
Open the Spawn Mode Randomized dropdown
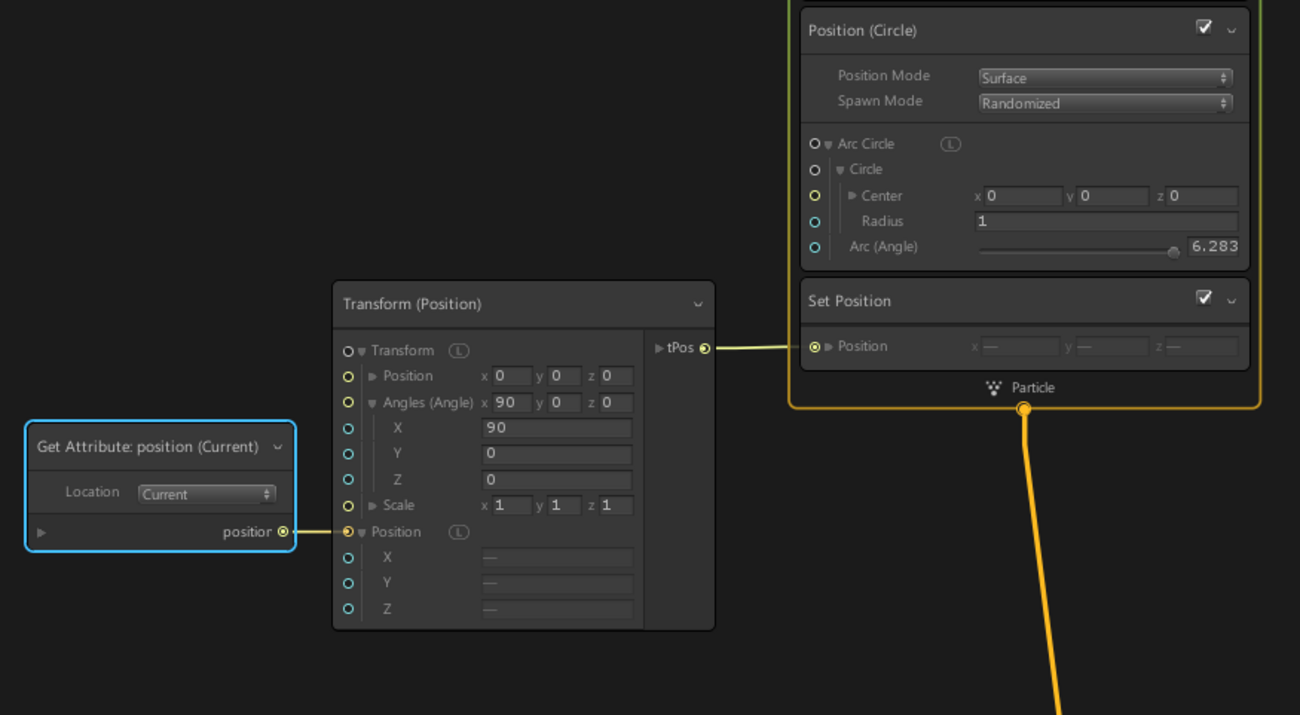tap(1104, 103)
